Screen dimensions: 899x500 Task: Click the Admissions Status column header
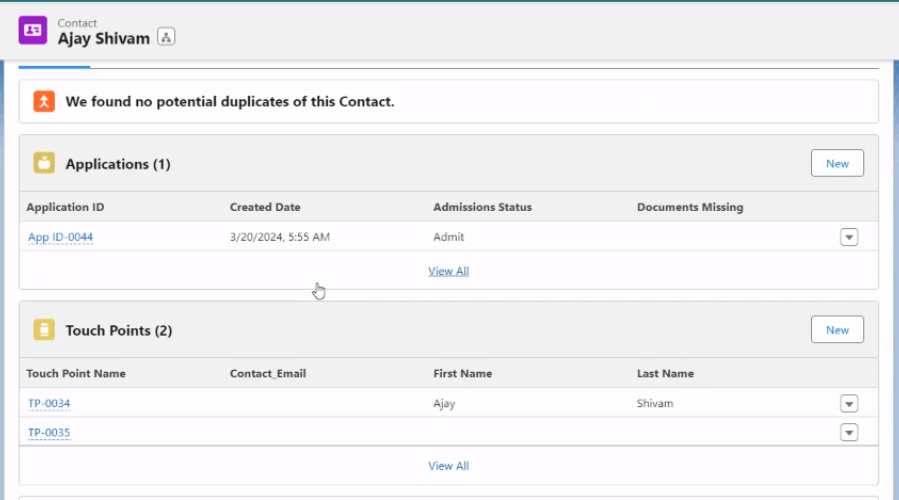[482, 207]
